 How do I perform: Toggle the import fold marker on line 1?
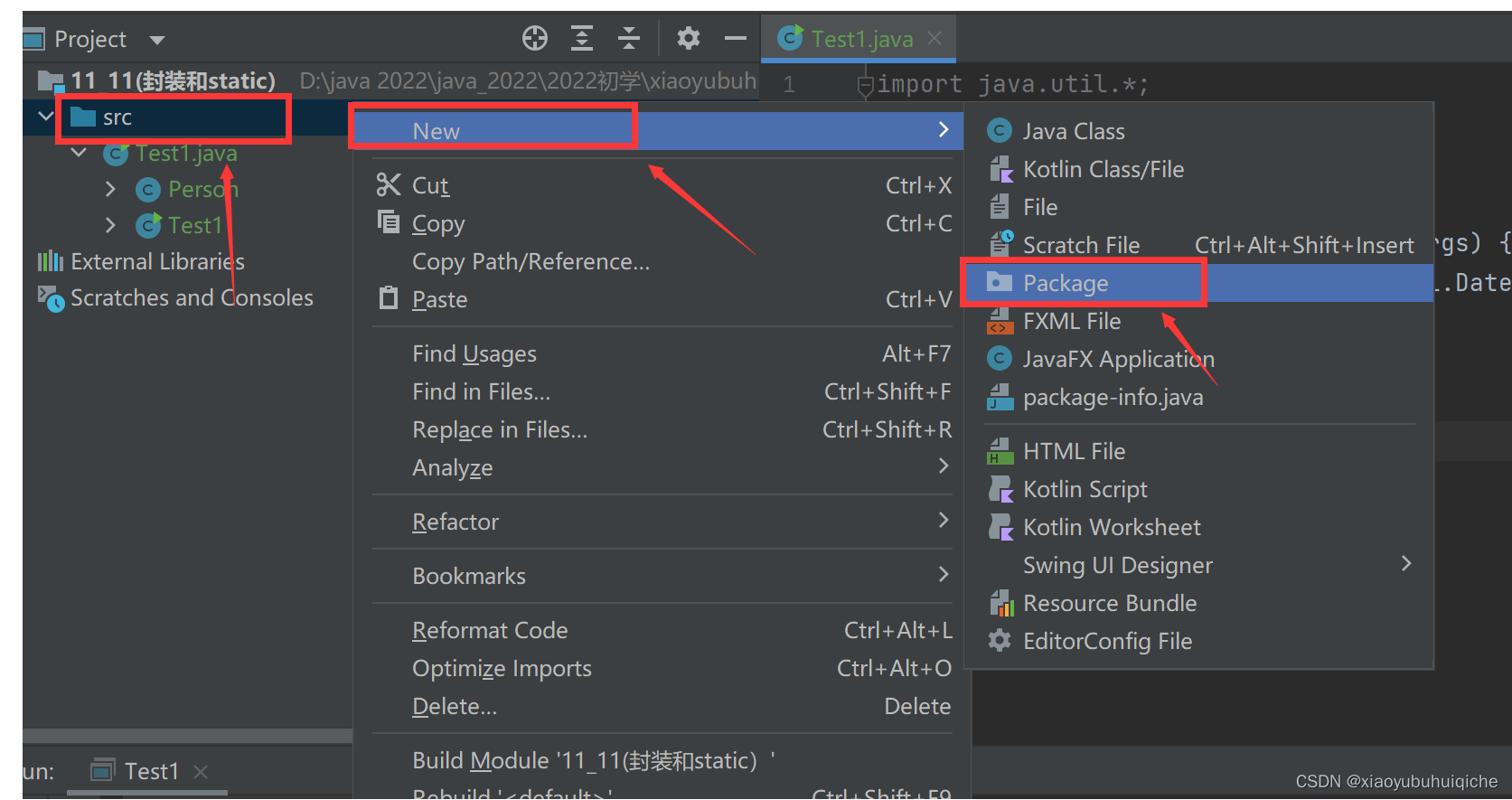(x=865, y=86)
